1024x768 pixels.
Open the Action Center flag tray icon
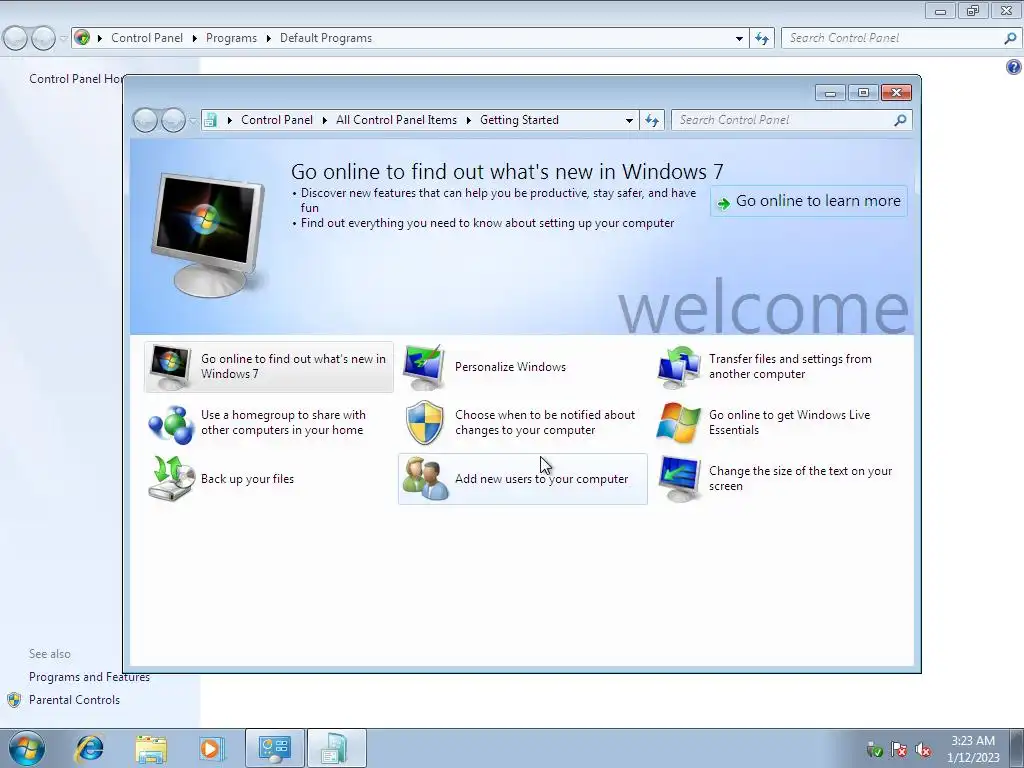pos(899,749)
